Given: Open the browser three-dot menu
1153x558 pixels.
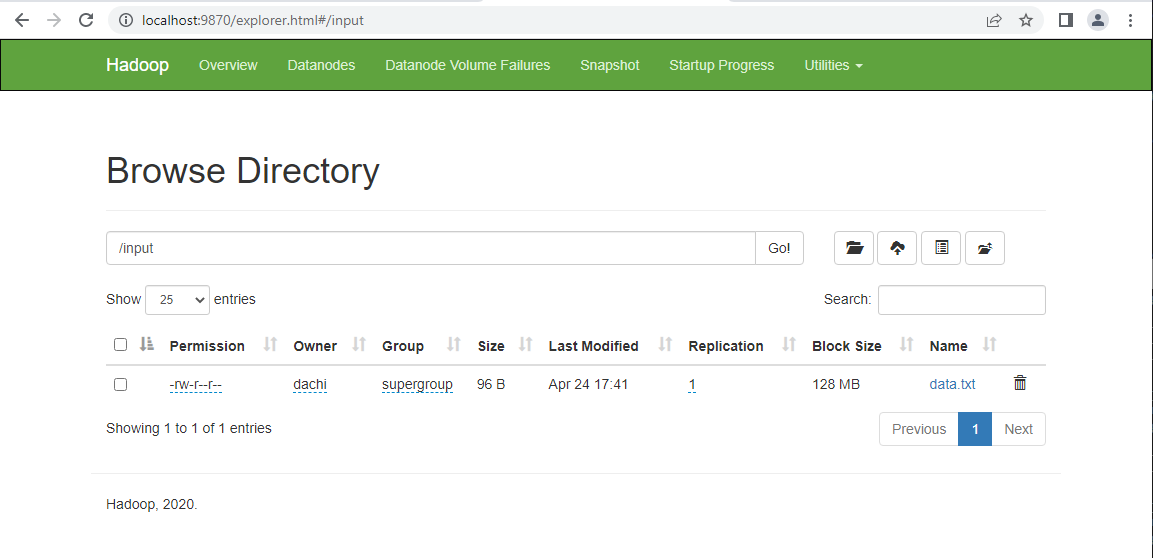Looking at the screenshot, I should 1131,20.
